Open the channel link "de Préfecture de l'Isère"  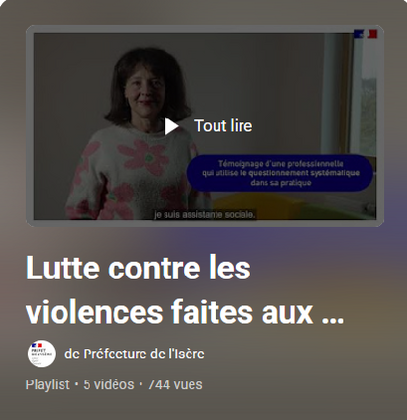[x=134, y=354]
